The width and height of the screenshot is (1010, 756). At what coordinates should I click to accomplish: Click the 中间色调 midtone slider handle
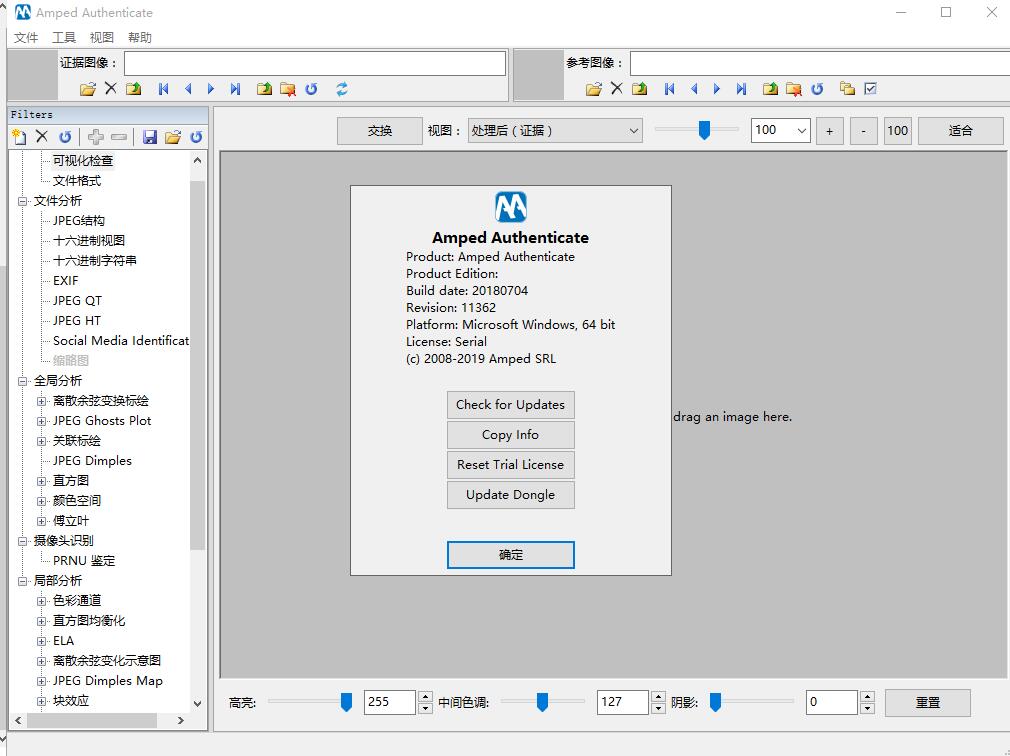click(x=542, y=702)
